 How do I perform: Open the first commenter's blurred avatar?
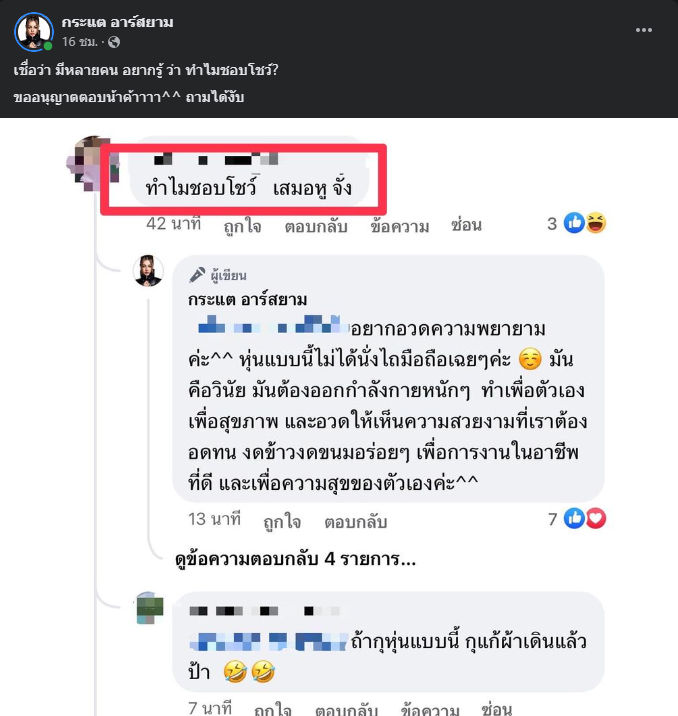point(90,160)
